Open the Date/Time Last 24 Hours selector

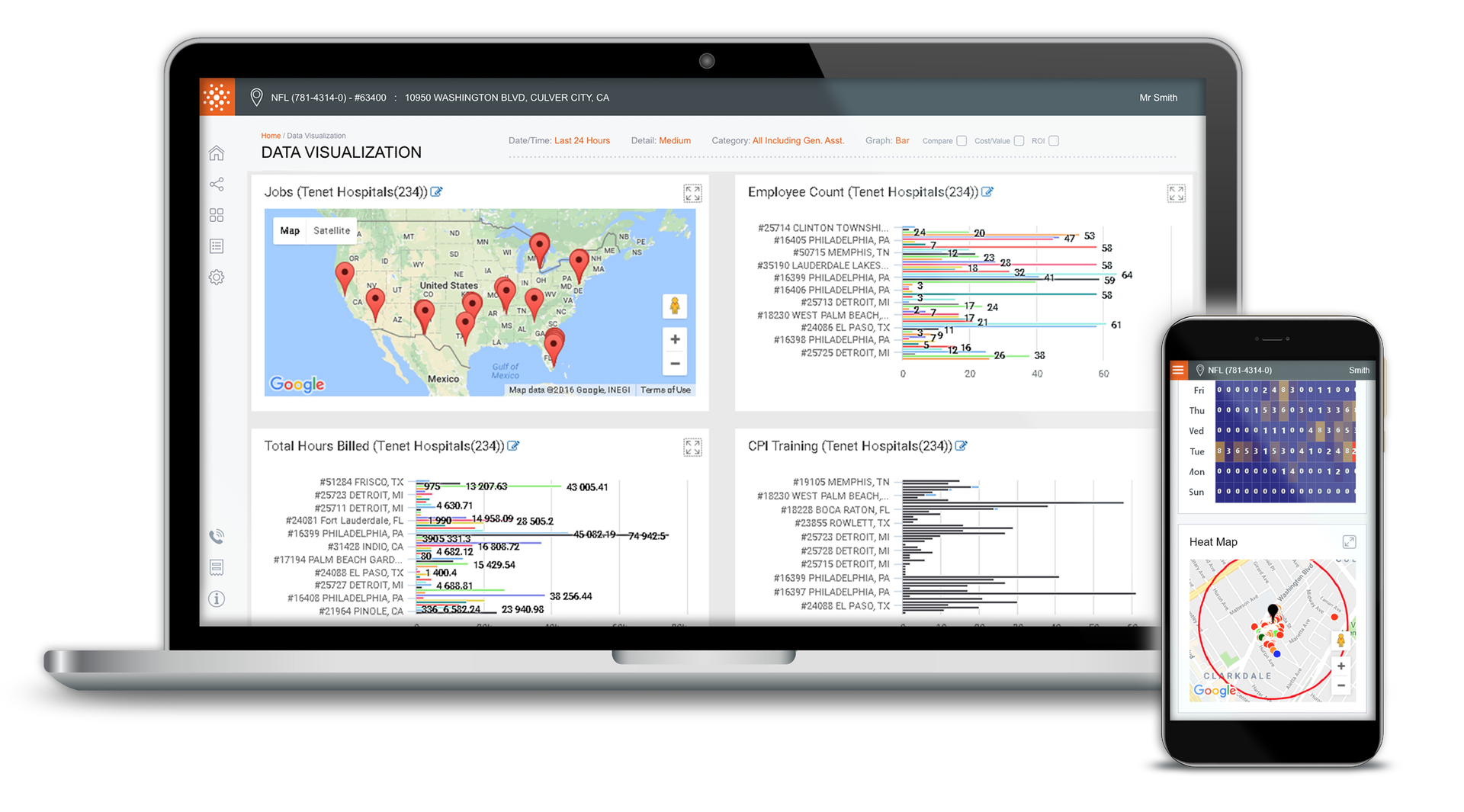coord(582,140)
